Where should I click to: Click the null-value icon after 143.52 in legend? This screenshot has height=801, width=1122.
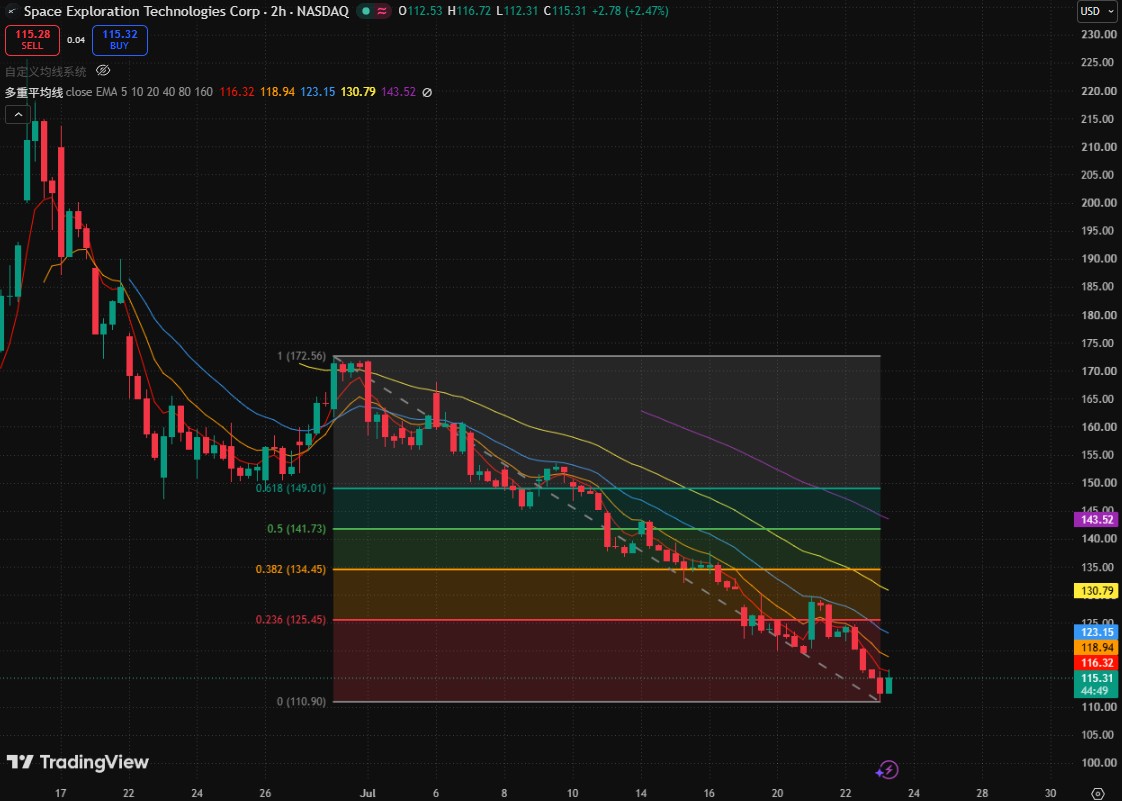coord(427,92)
